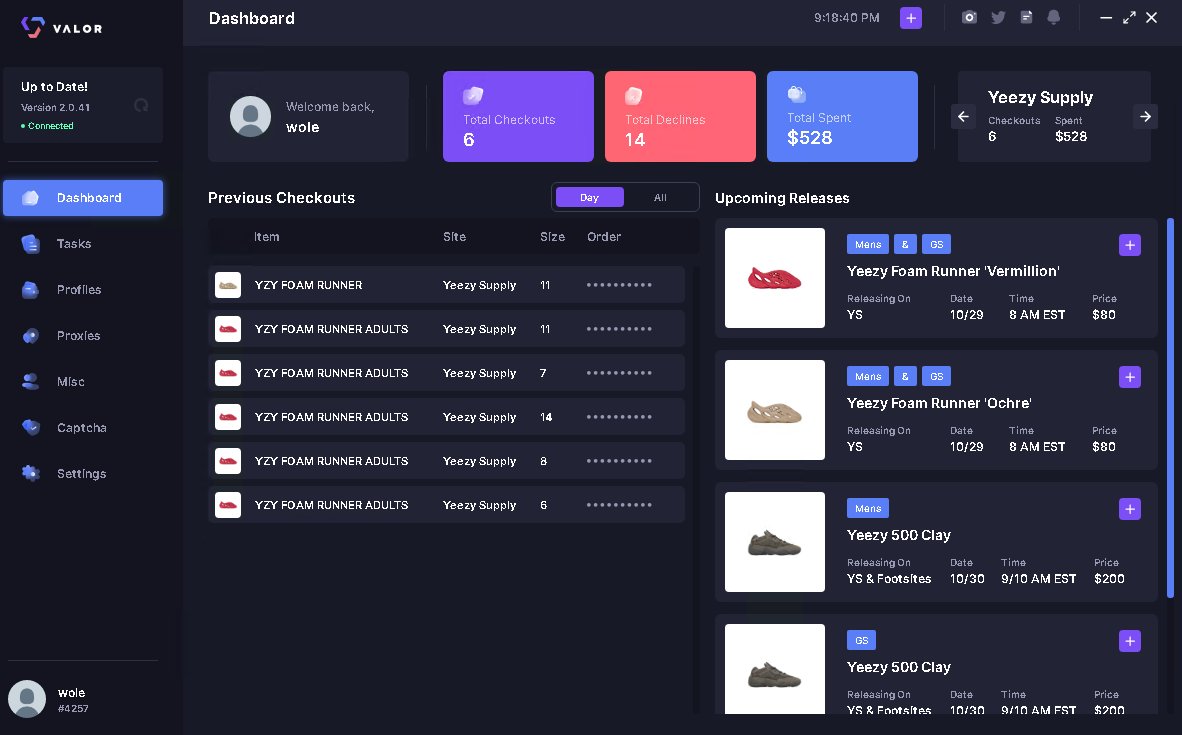1182x735 pixels.
Task: Click Total Spent card icon
Action: 796,93
